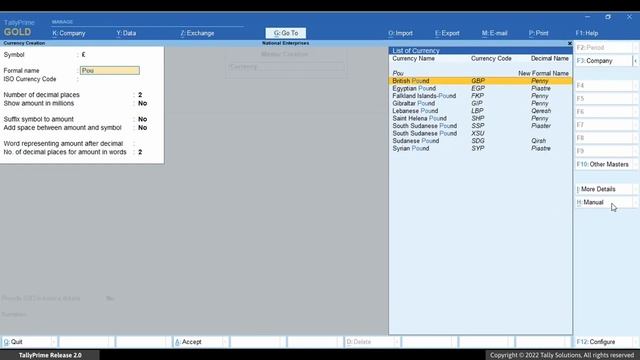Pick Lebanese Pound from the list
The height and width of the screenshot is (360, 640).
coord(480,111)
